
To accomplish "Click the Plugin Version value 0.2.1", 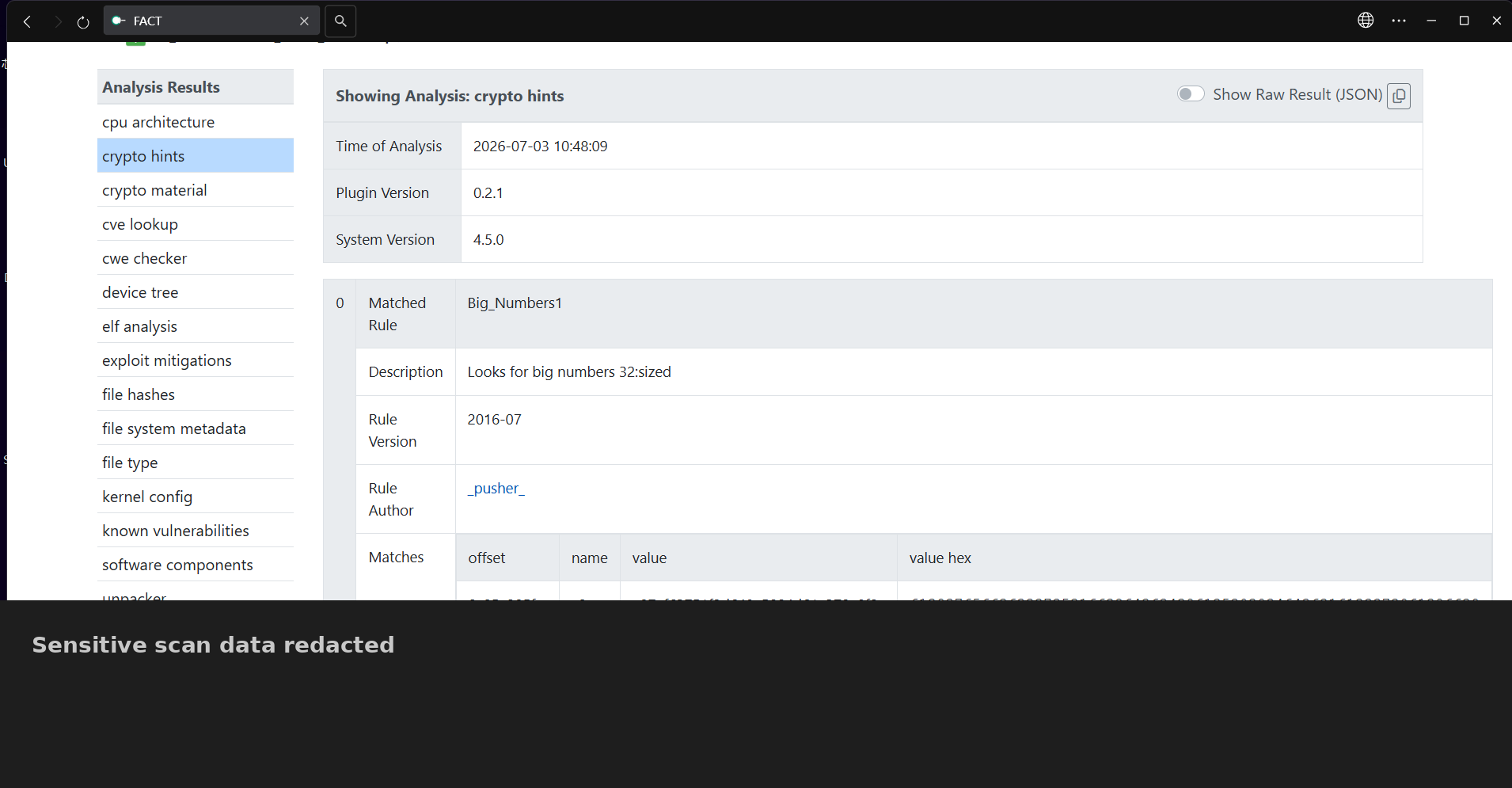I will pyautogui.click(x=488, y=193).
